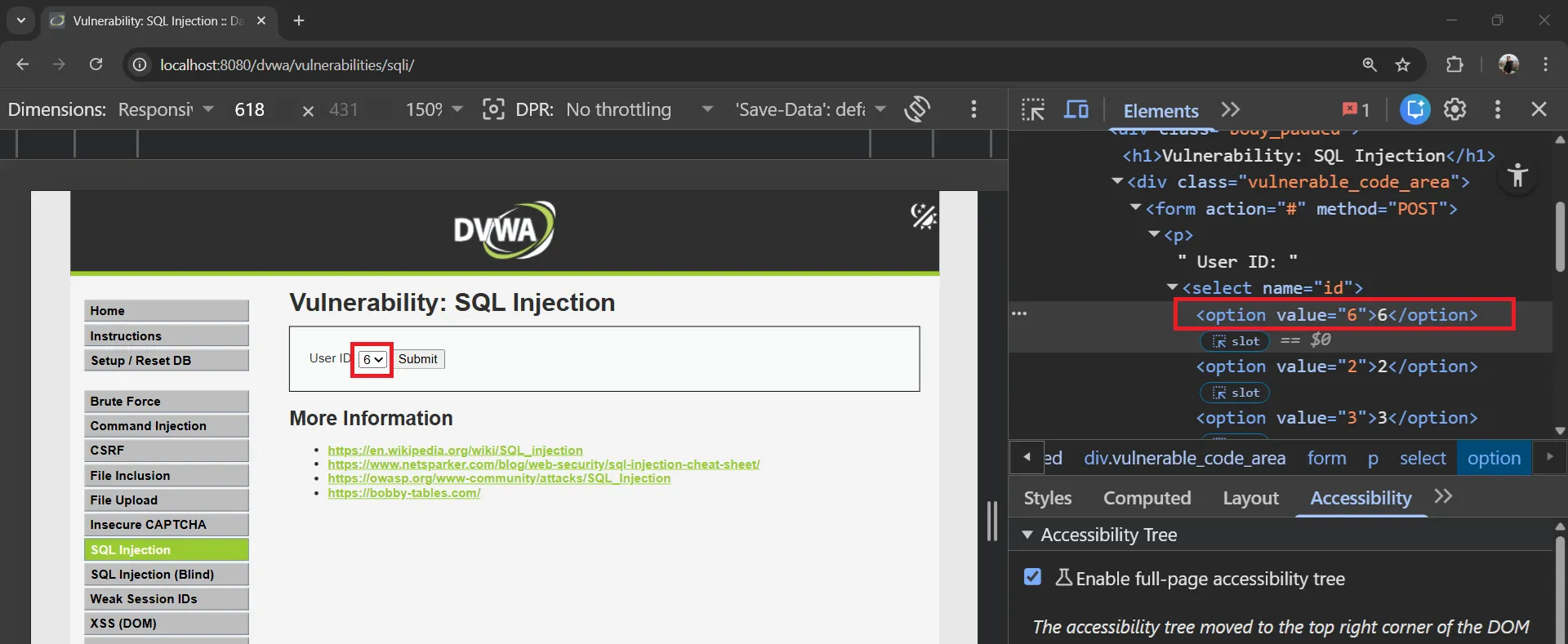Click slot badge under option value 2

(1235, 393)
